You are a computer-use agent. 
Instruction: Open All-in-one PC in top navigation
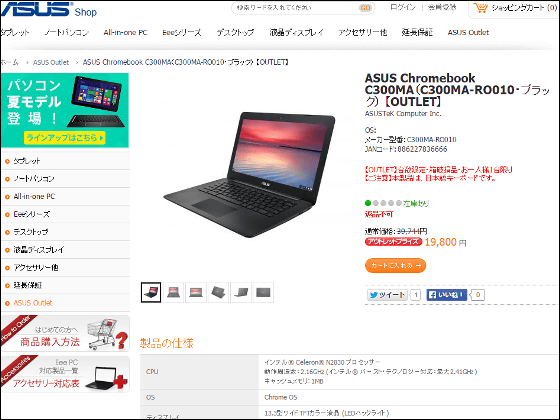(125, 32)
